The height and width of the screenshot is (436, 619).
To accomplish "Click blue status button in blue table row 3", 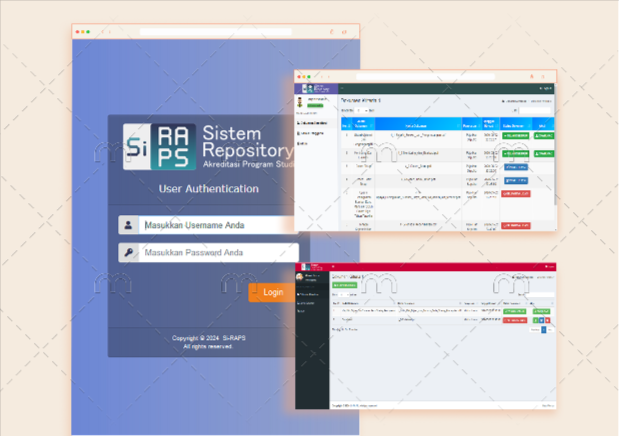I will tap(516, 167).
